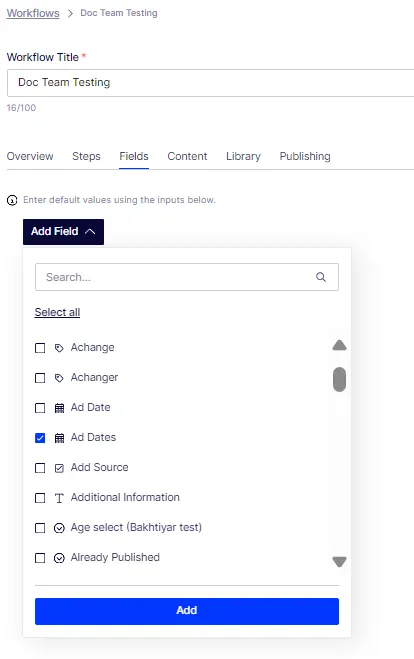The width and height of the screenshot is (414, 659).
Task: Click the scrollbar thumb in field list
Action: [x=339, y=380]
